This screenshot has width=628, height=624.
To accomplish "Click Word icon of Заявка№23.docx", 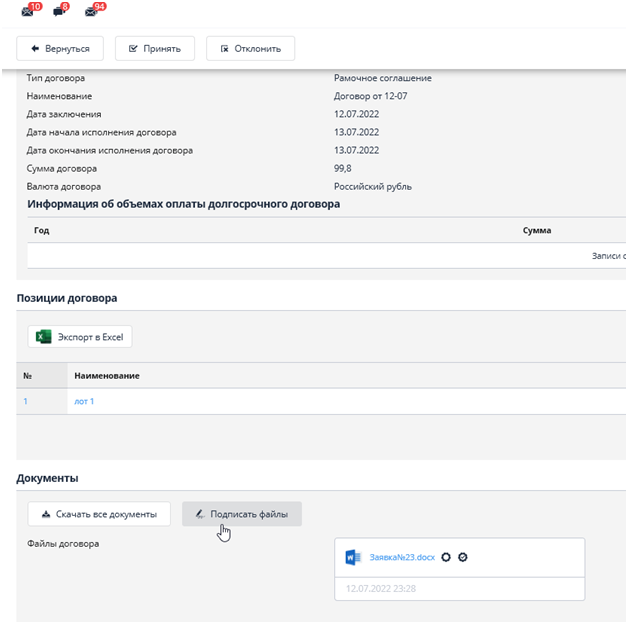I will point(353,558).
